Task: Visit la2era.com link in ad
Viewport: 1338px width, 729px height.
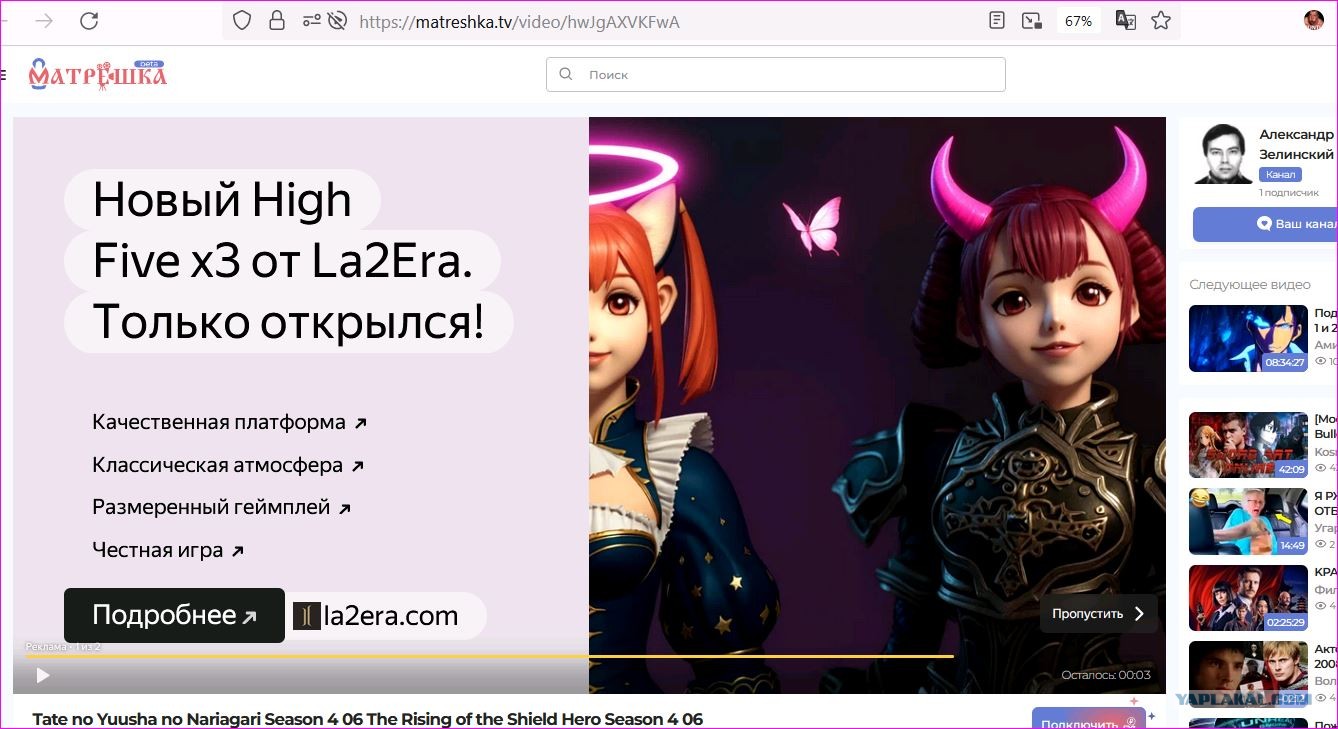Action: click(390, 616)
